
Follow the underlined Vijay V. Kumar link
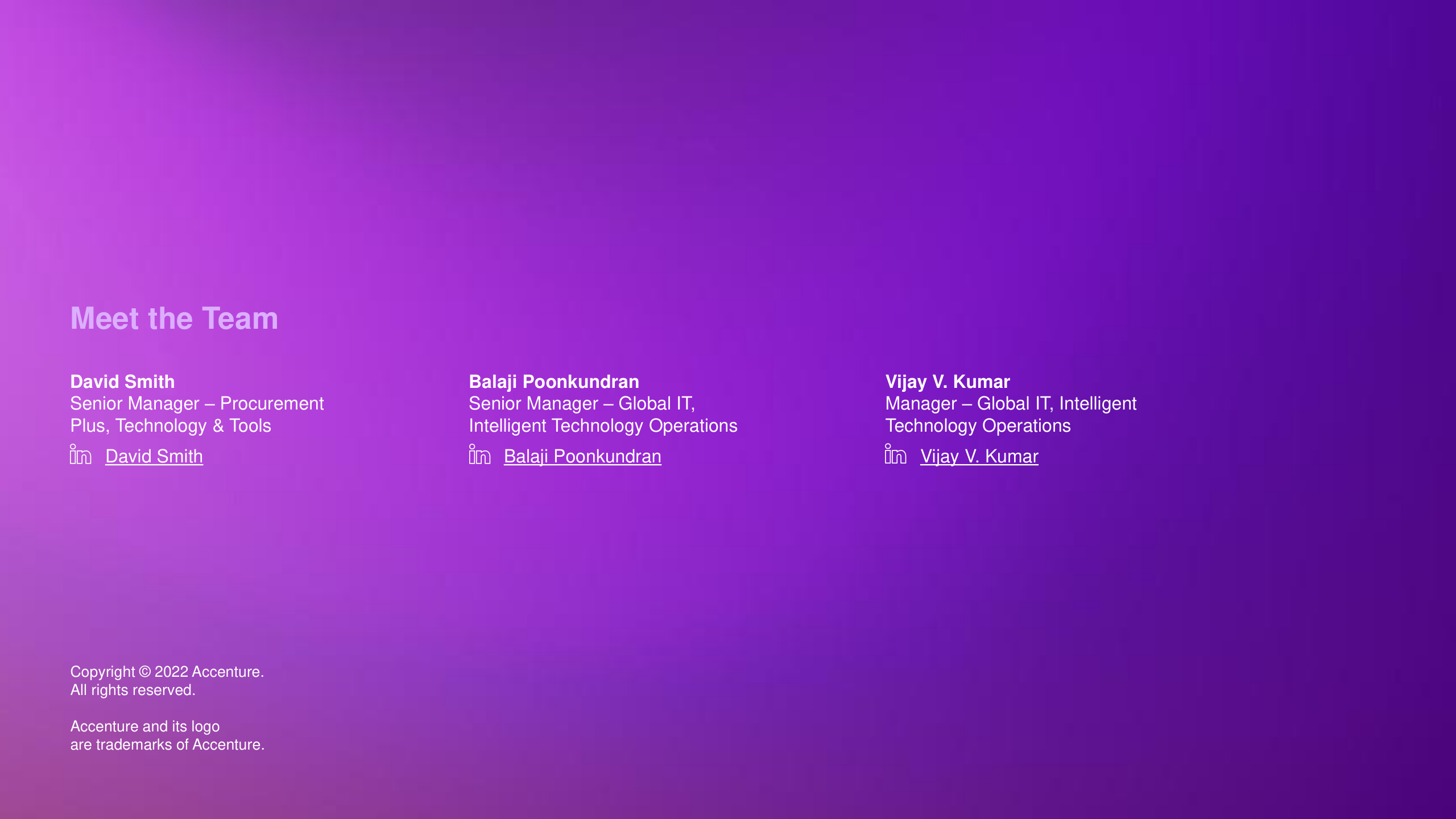coord(979,457)
